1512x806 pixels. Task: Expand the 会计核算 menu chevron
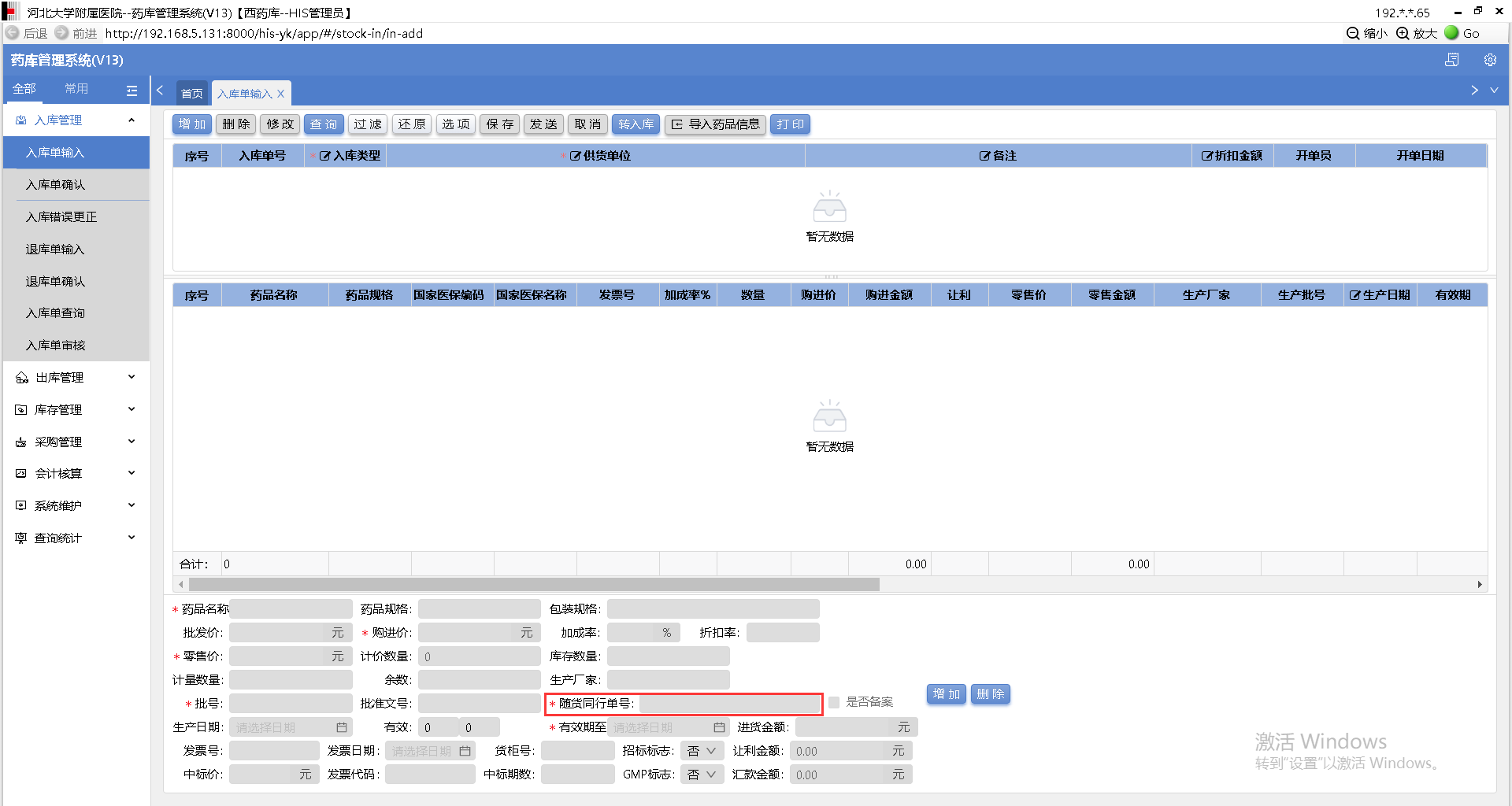click(132, 473)
